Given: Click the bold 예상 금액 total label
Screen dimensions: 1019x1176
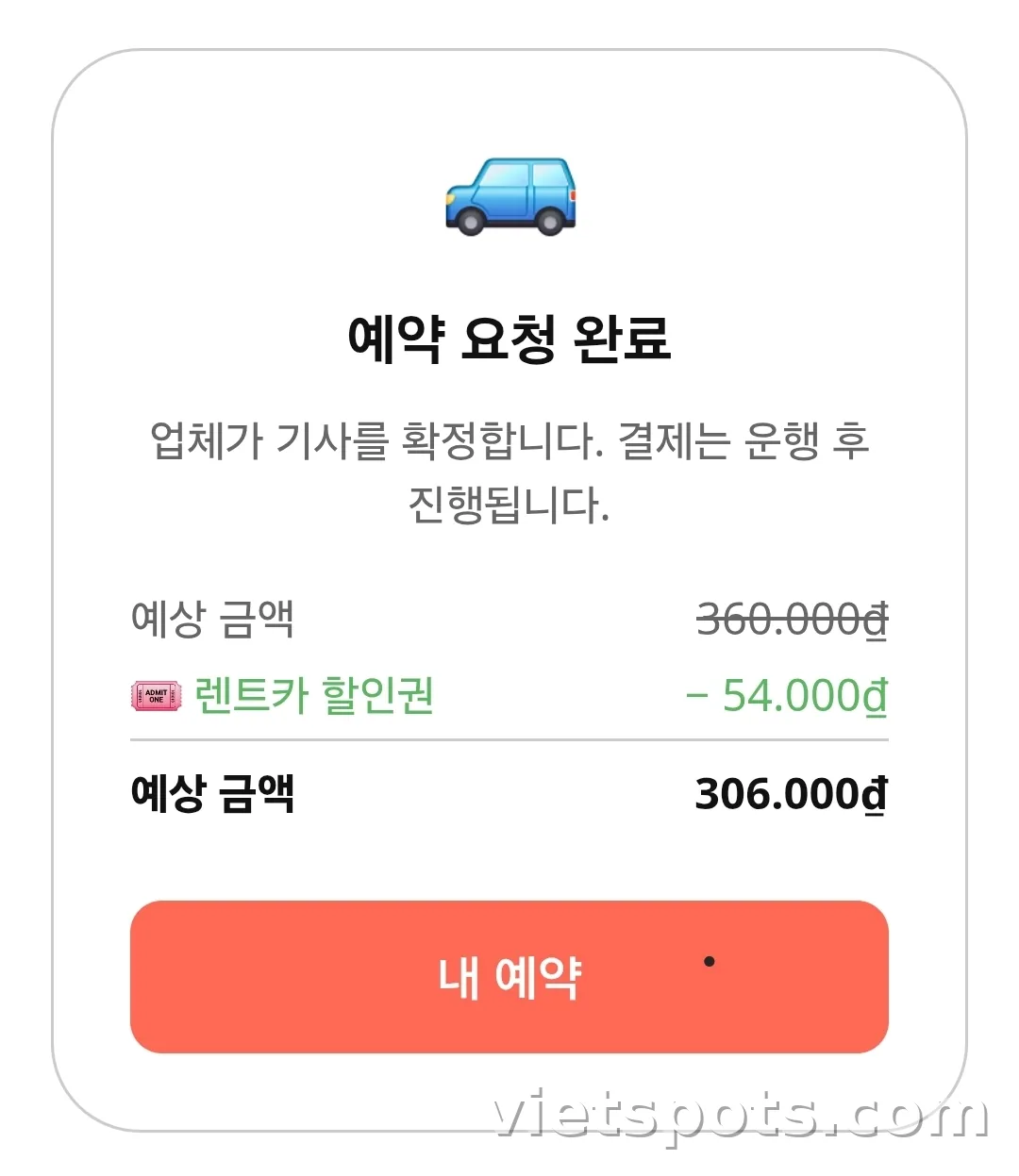Looking at the screenshot, I should (213, 793).
